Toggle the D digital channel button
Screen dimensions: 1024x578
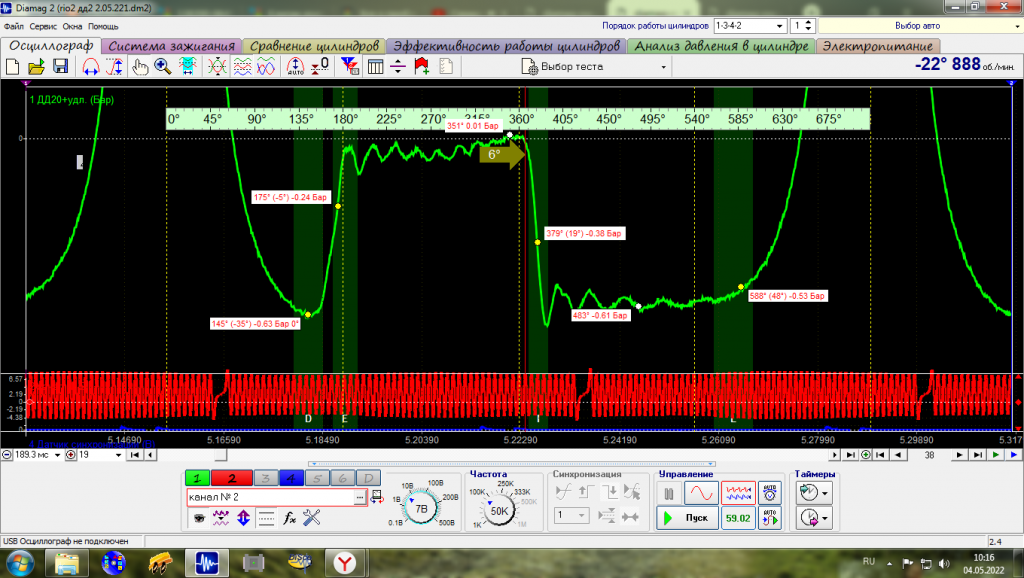tap(368, 478)
